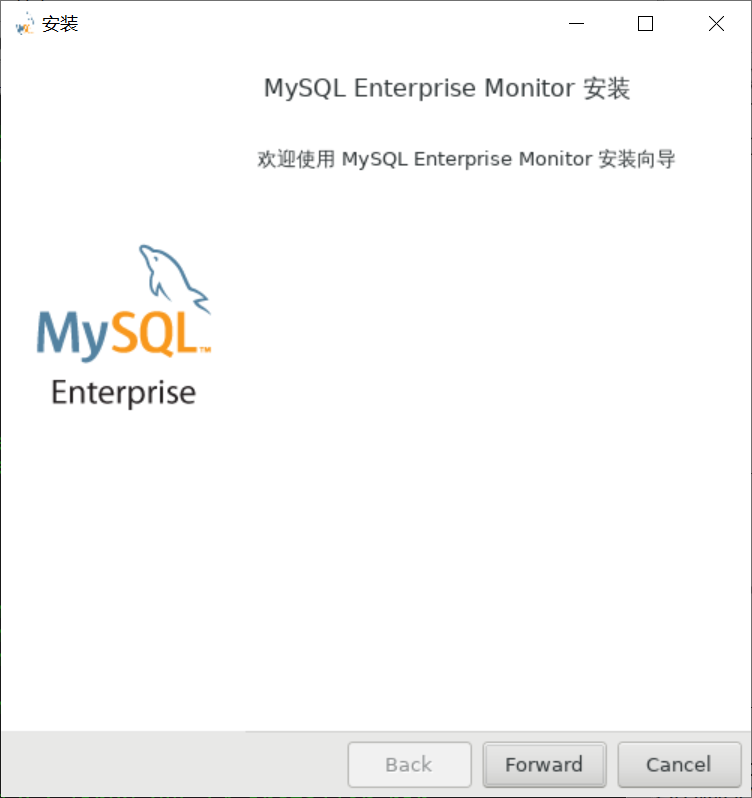
Task: Click the "Enterprise" text under the logo
Action: tap(123, 392)
